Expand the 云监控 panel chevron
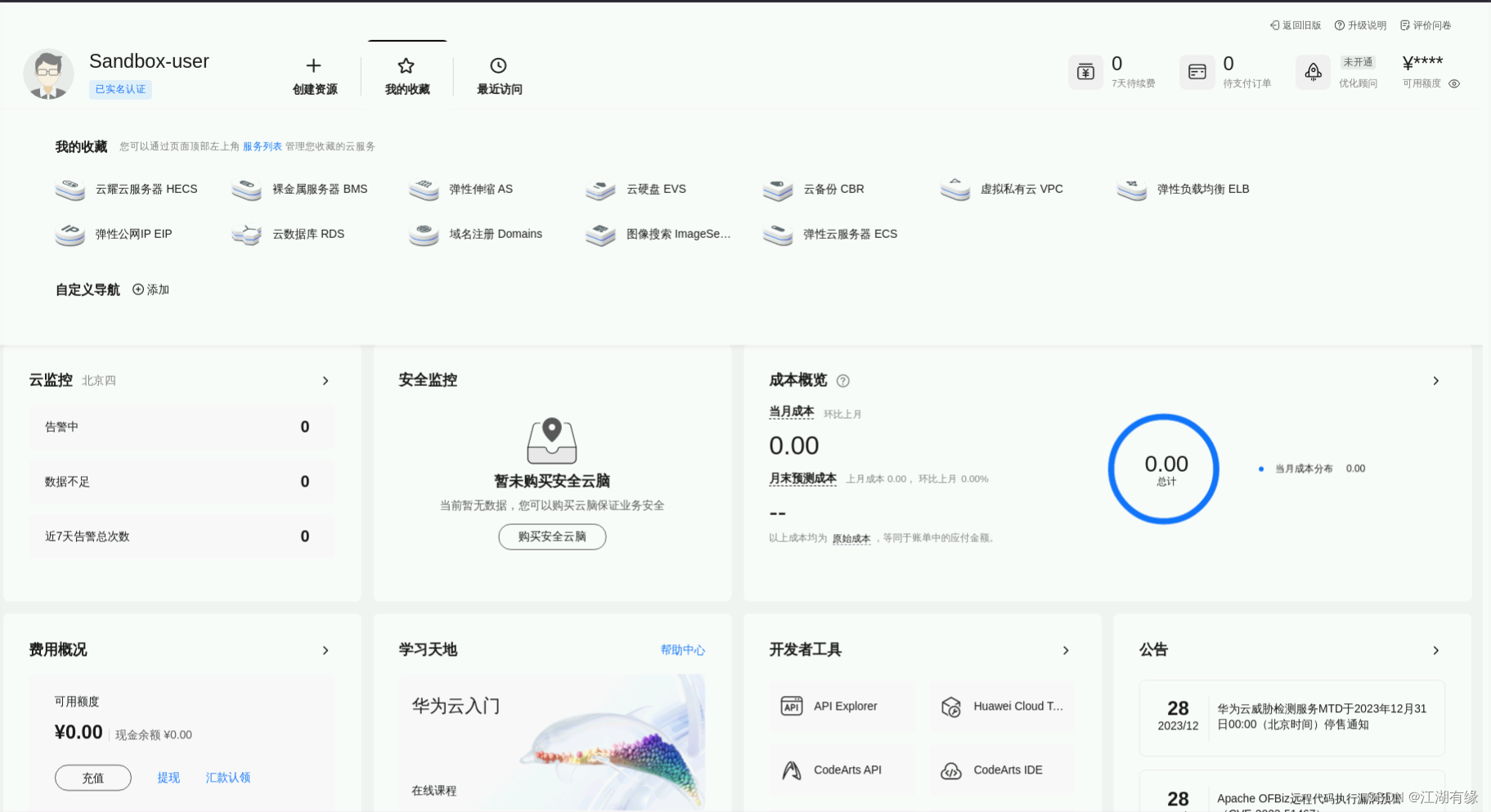 pos(326,381)
